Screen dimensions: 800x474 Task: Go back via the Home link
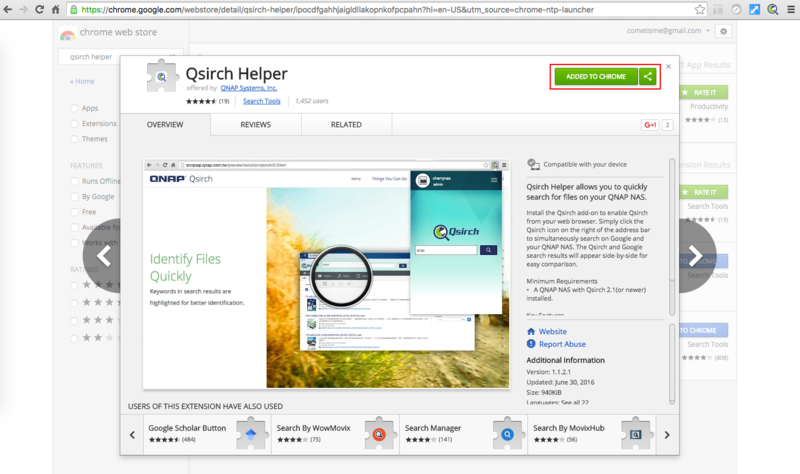click(x=82, y=81)
